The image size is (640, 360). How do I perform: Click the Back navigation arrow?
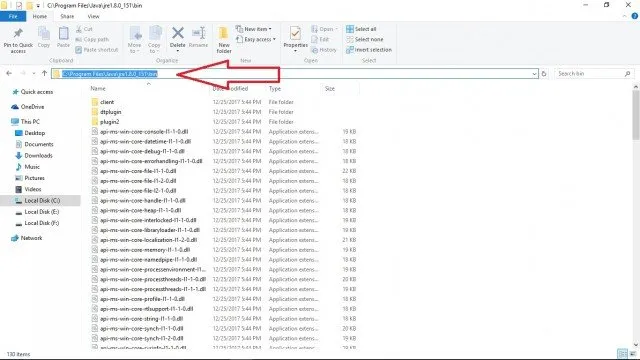coord(9,73)
